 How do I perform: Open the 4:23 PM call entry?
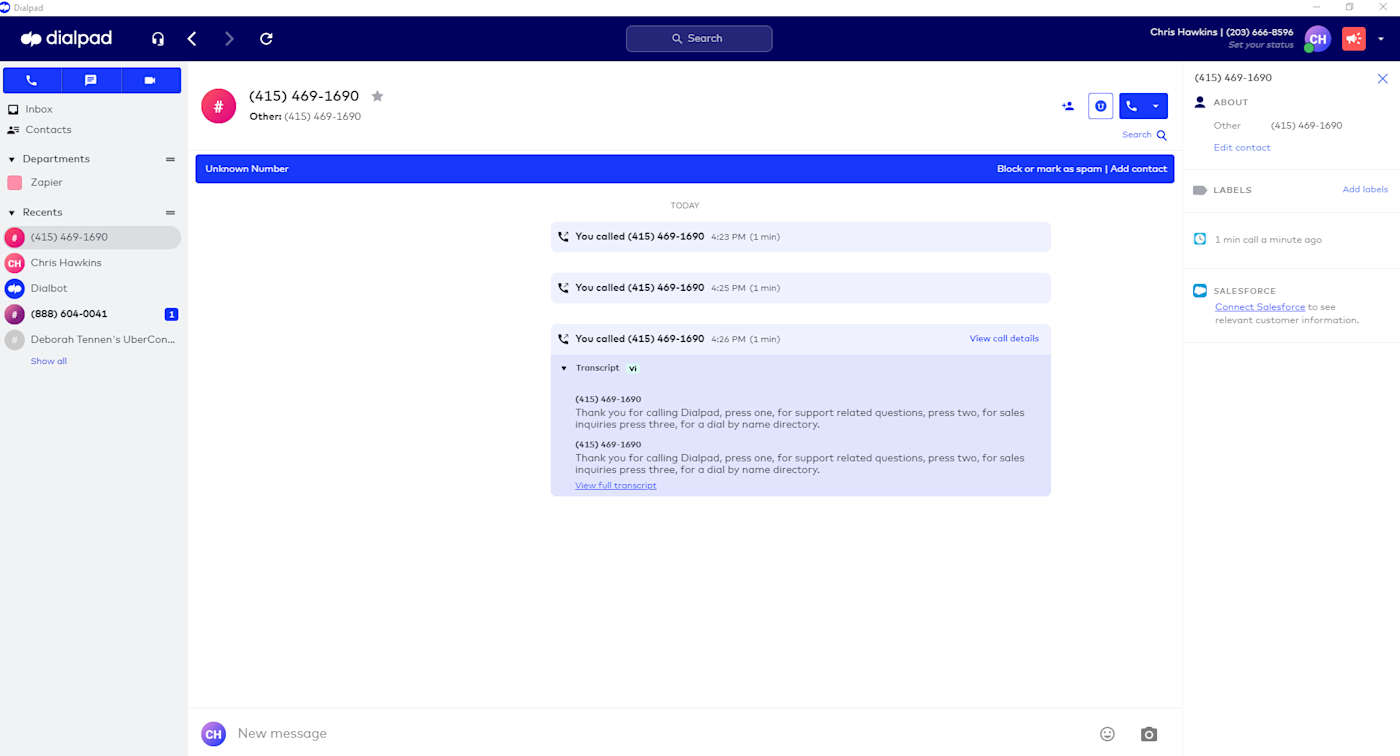[800, 237]
